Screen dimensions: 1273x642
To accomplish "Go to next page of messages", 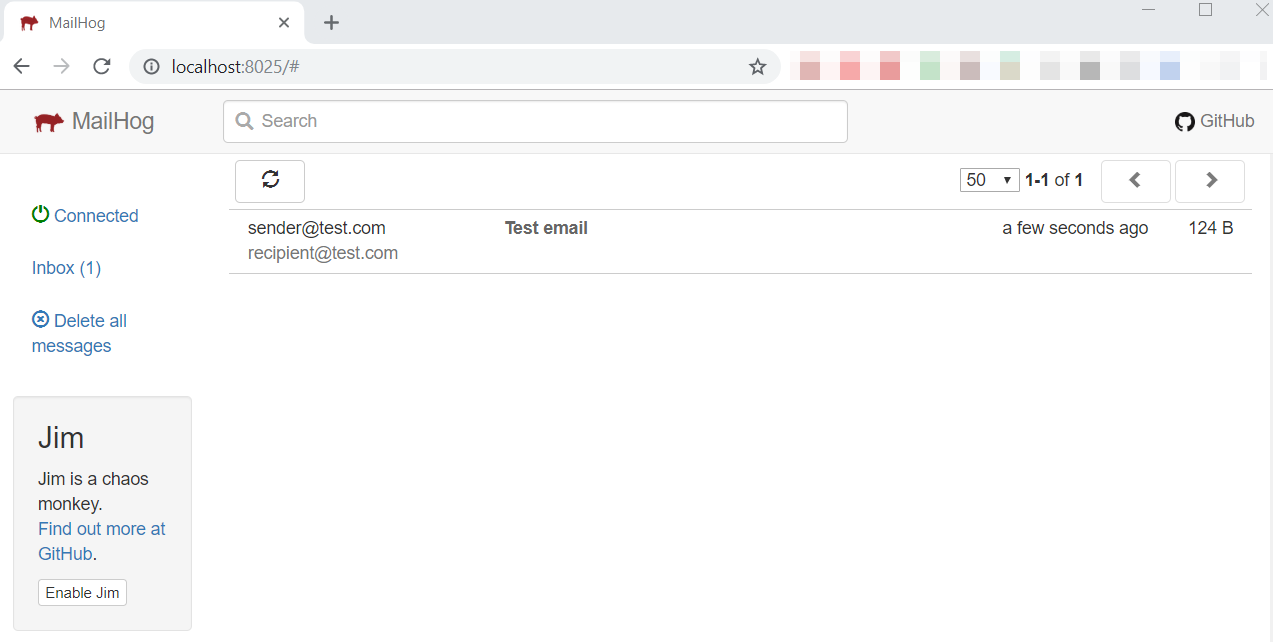I will click(1210, 181).
